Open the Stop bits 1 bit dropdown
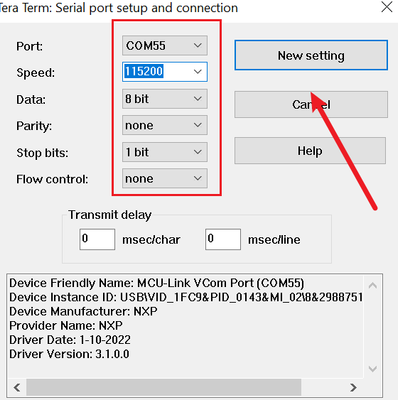This screenshot has width=398, height=400. coord(165,152)
